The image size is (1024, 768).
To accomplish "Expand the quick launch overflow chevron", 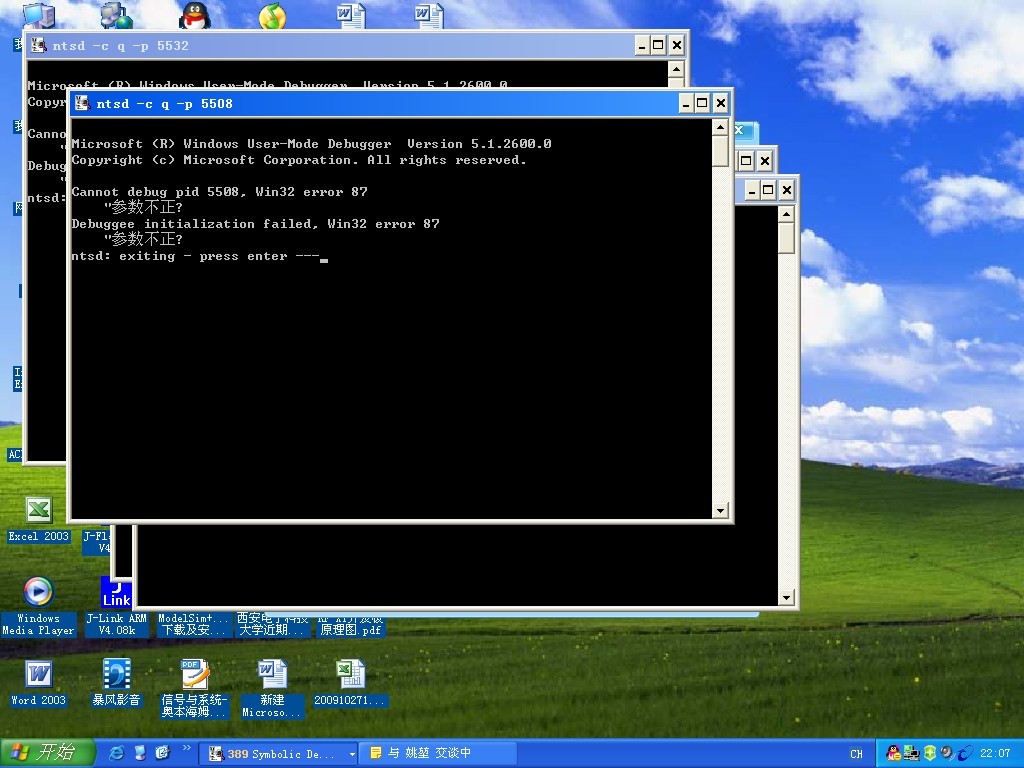I will [x=186, y=748].
